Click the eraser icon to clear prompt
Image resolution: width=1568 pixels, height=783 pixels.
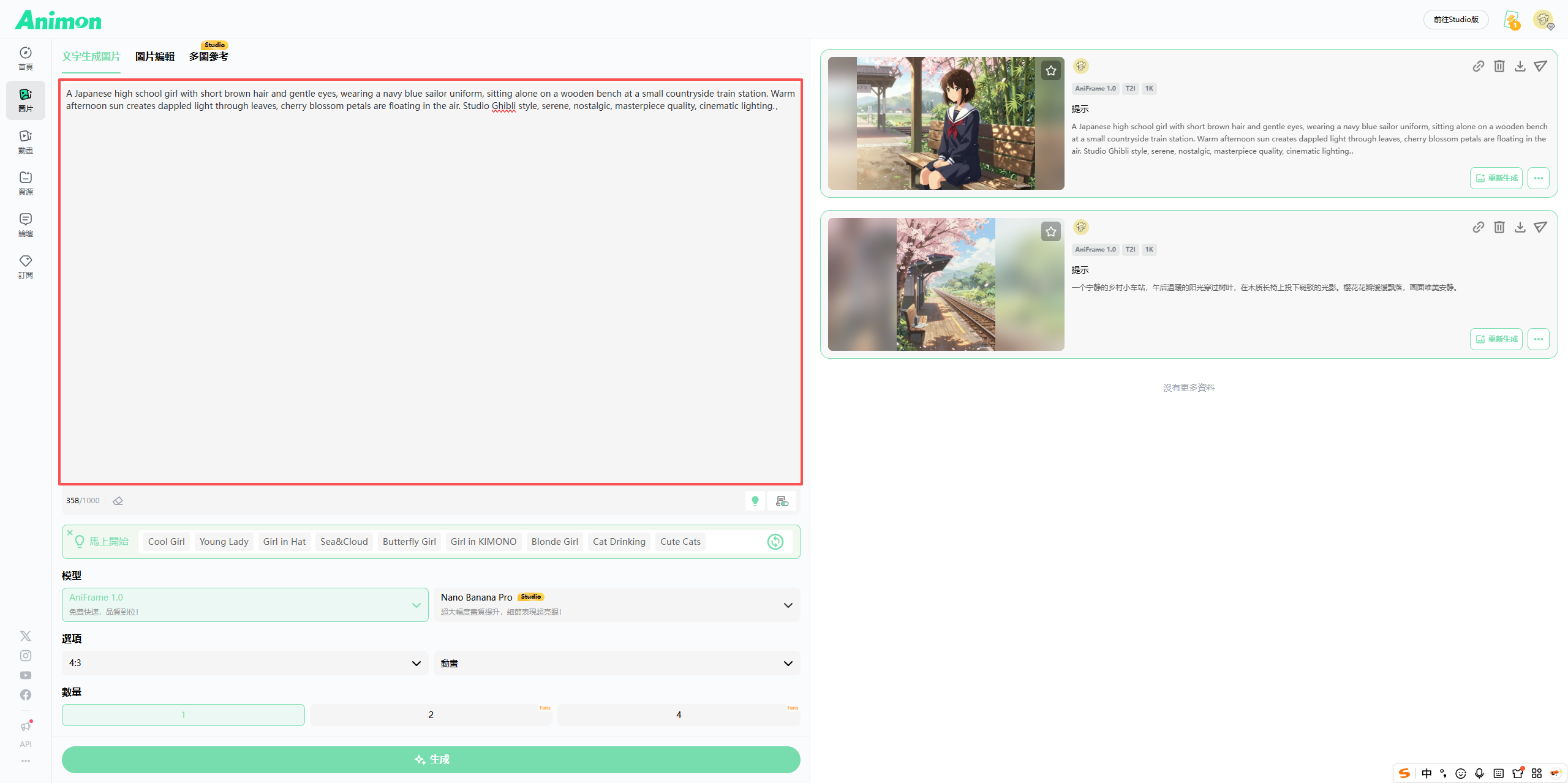(118, 501)
